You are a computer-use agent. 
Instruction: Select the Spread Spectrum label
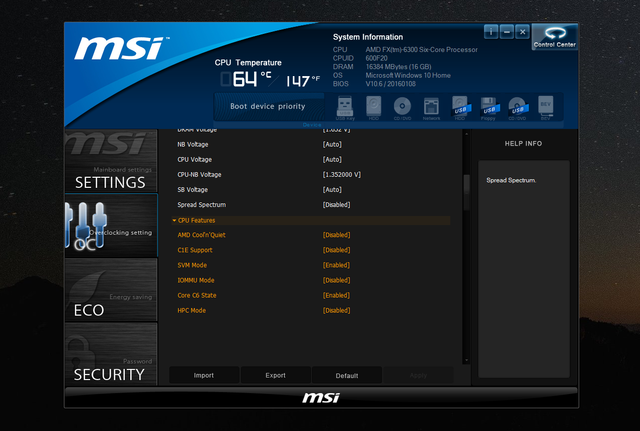point(202,205)
